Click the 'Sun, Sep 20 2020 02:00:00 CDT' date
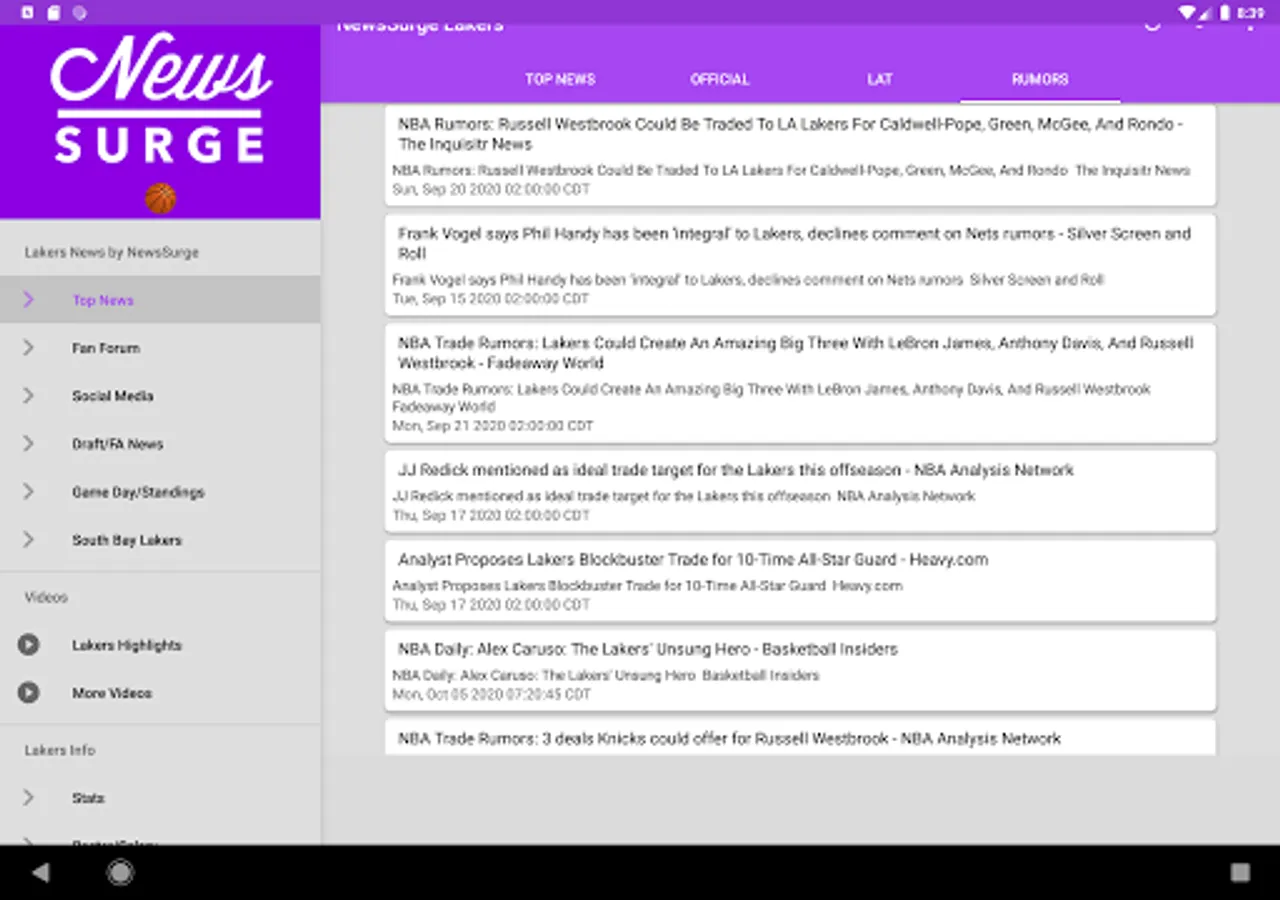This screenshot has height=900, width=1280. pos(491,189)
